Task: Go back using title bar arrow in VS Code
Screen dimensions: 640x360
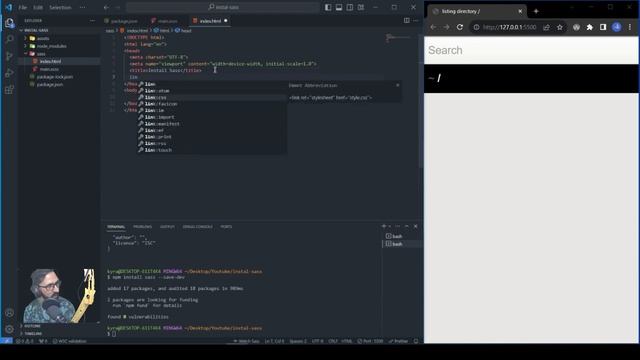Action: point(107,7)
